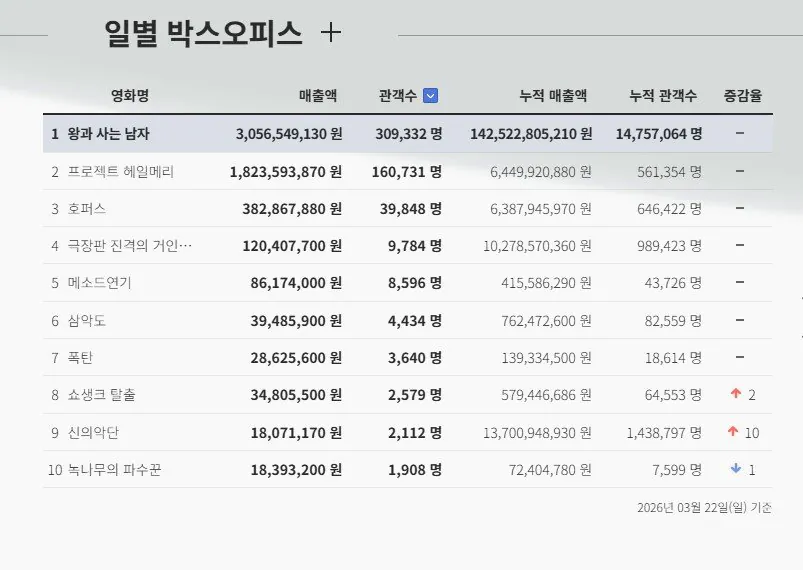
Task: Click the red up arrow for 쇼생크 탈출
Action: [736, 395]
